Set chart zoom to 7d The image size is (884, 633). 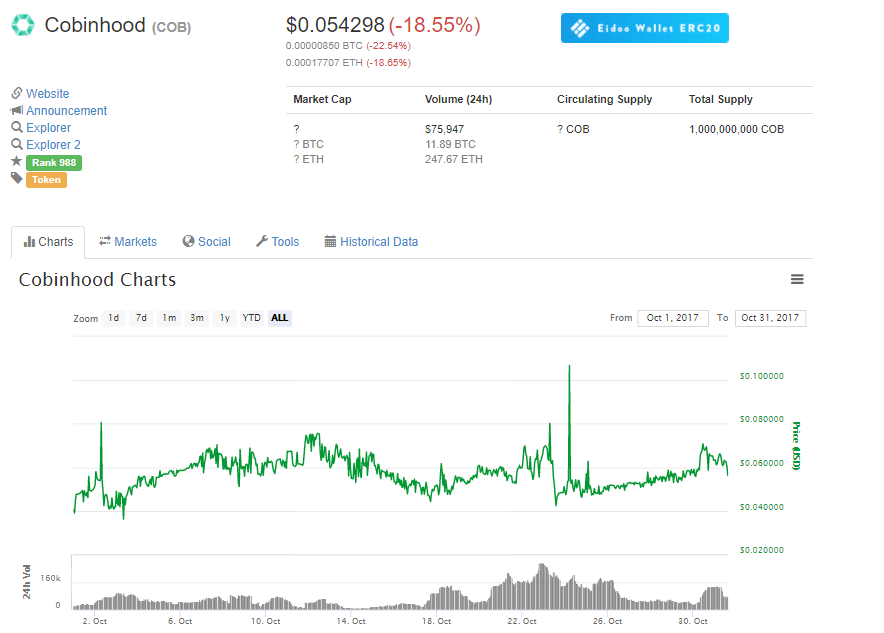pyautogui.click(x=141, y=318)
